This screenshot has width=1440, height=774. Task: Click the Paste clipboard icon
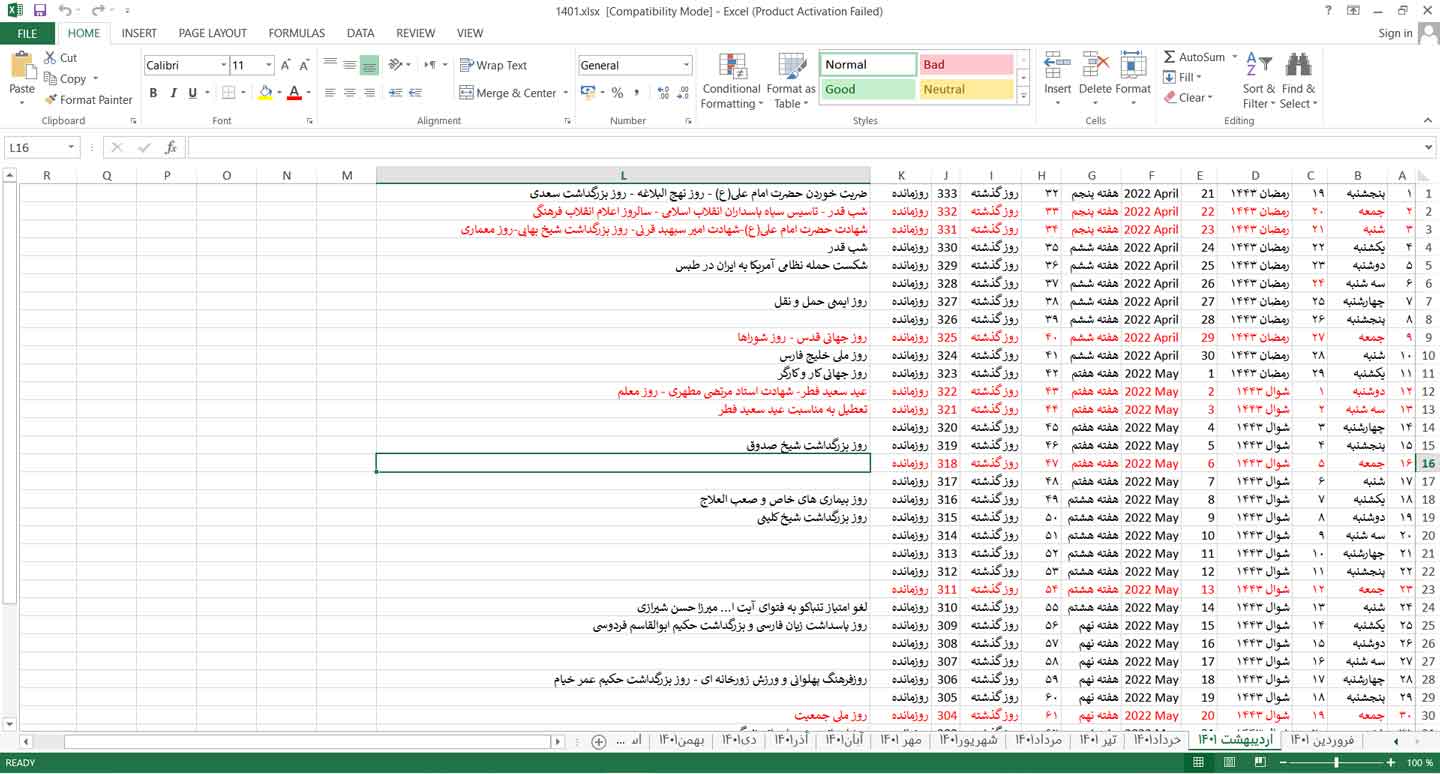(x=22, y=65)
